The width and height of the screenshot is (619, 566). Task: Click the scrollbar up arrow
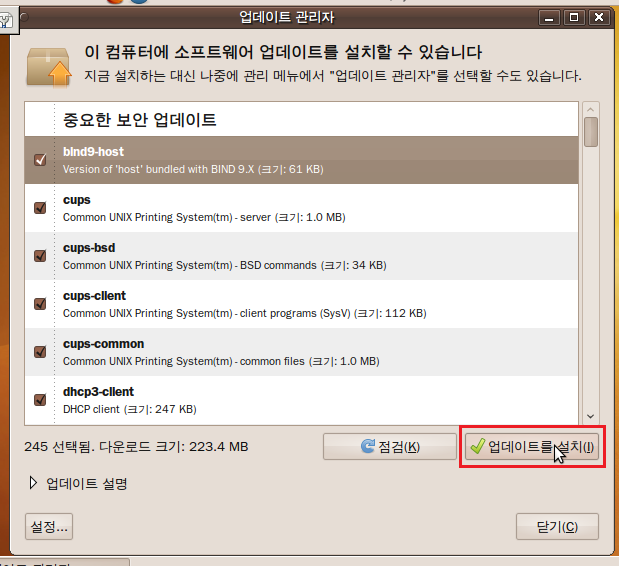tap(591, 109)
